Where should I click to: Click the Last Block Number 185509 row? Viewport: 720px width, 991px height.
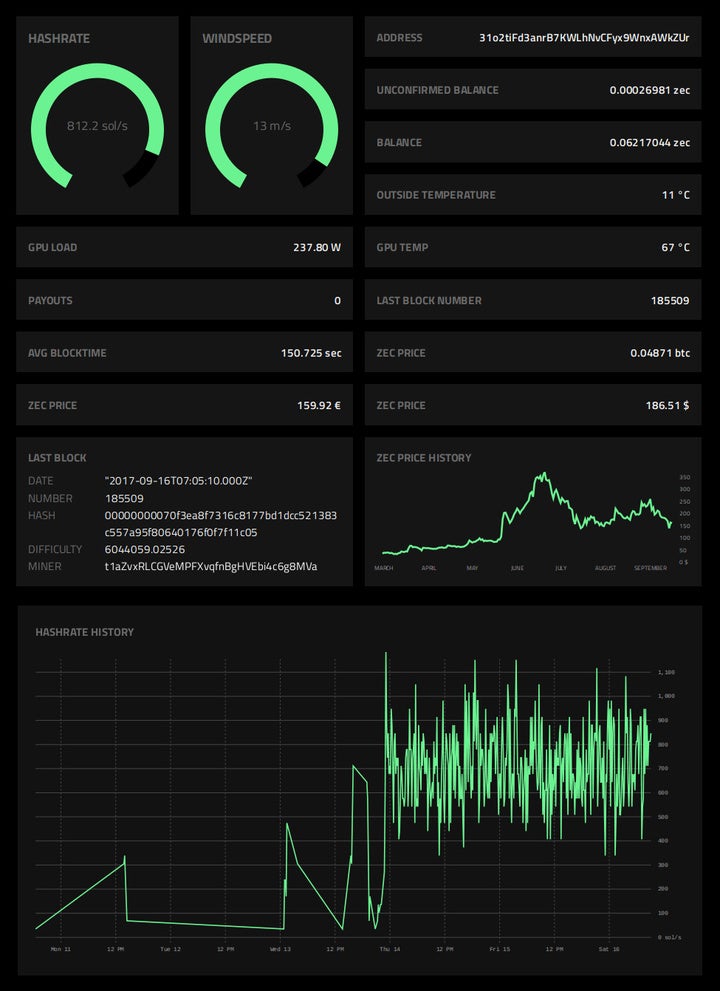[533, 300]
